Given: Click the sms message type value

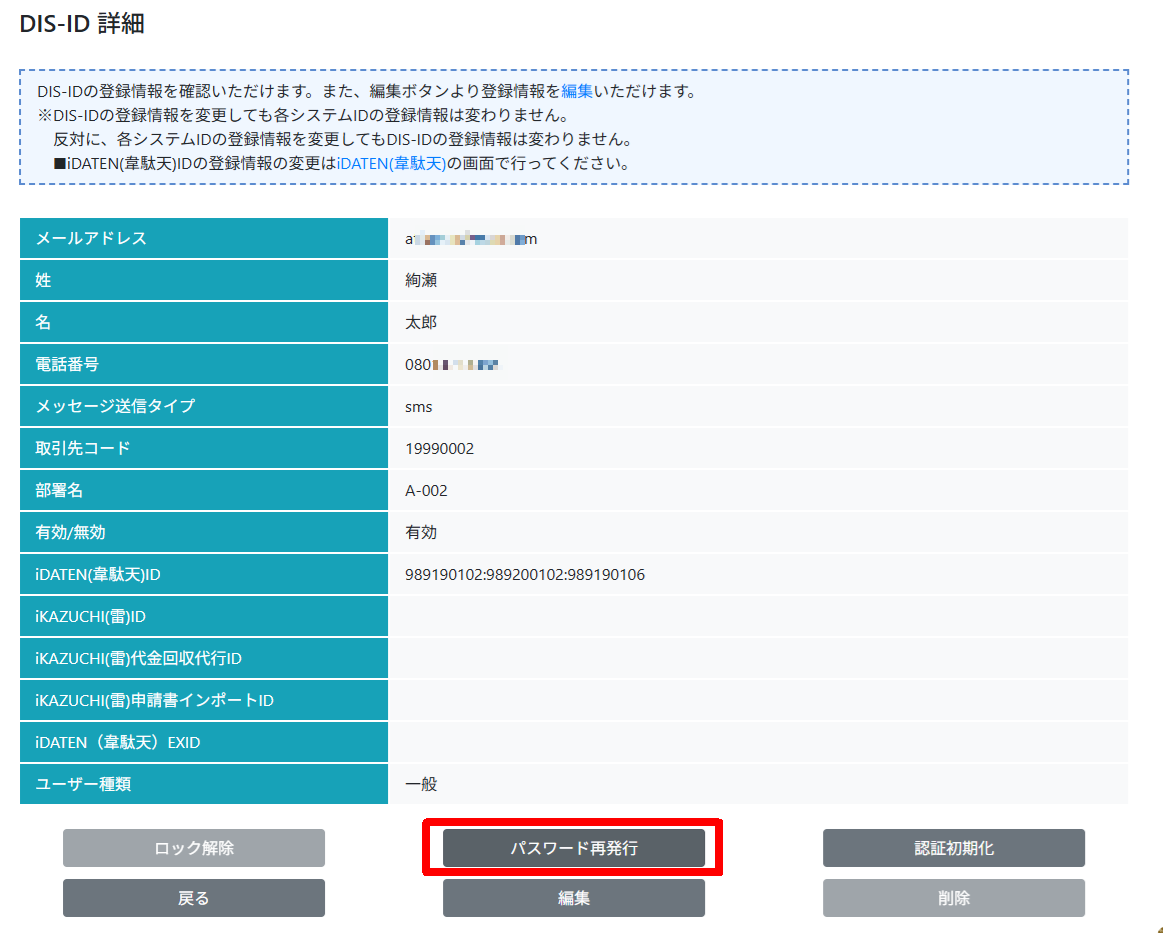Looking at the screenshot, I should pyautogui.click(x=418, y=407).
